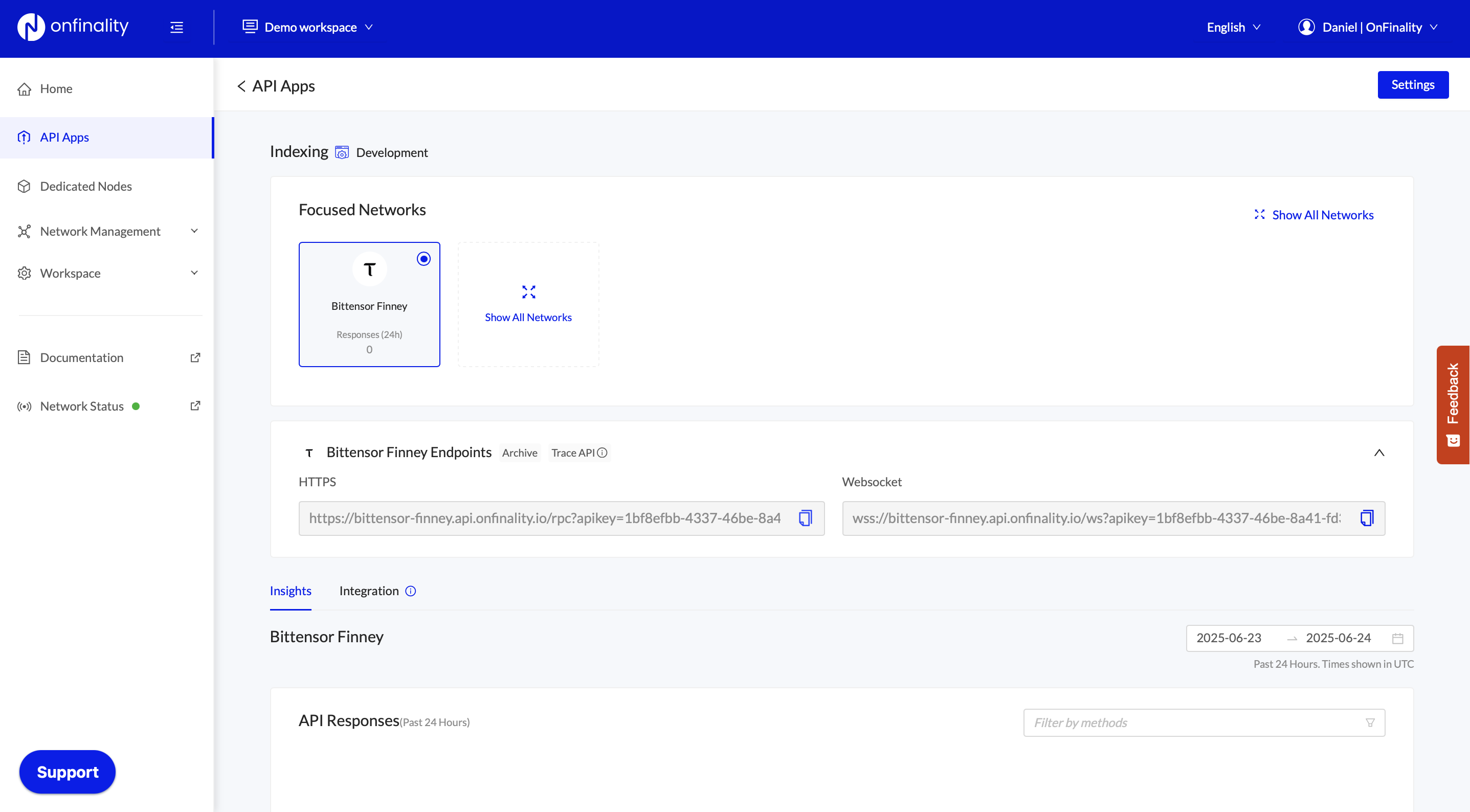Viewport: 1470px width, 812px height.
Task: Select the Bittensor Finney network radio button
Action: tap(424, 259)
